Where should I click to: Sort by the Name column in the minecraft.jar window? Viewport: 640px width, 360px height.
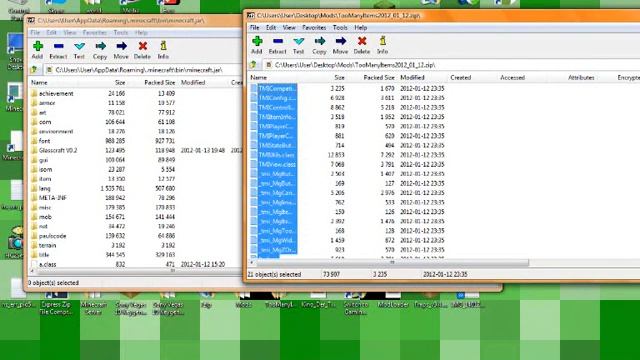tap(39, 82)
